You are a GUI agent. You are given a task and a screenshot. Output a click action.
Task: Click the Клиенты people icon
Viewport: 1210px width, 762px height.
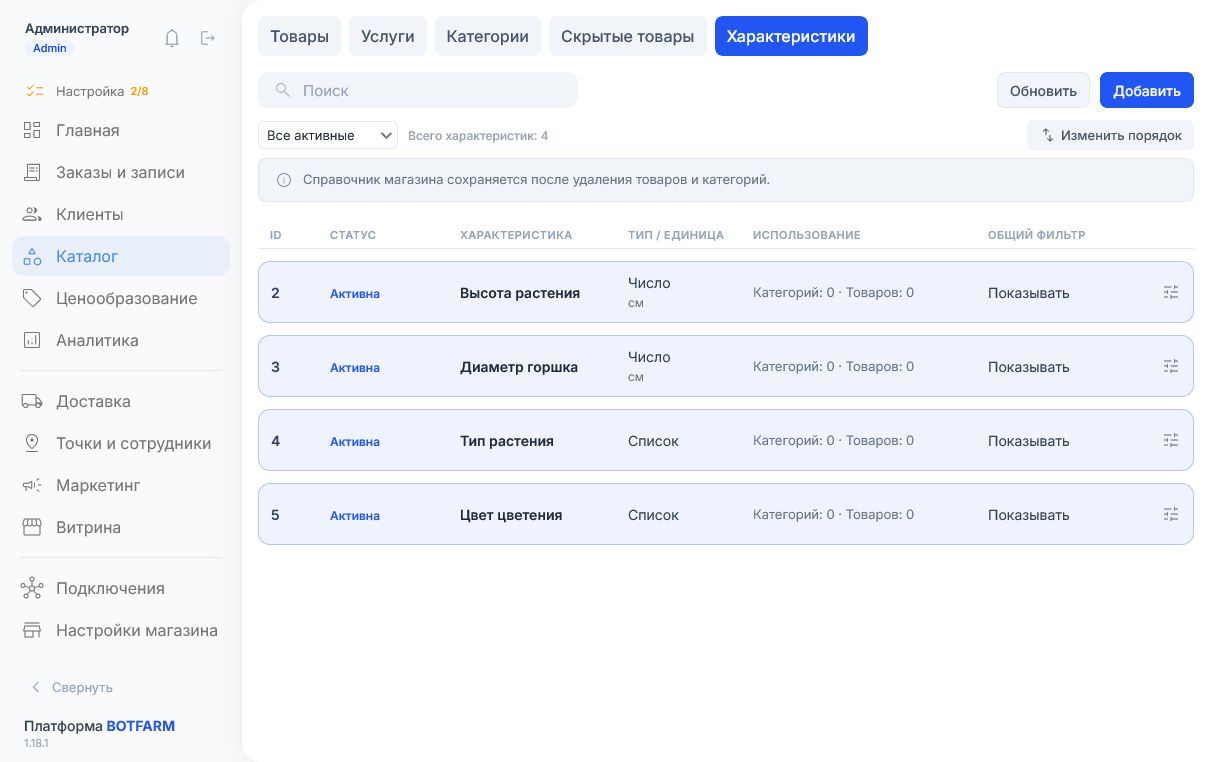coord(32,214)
